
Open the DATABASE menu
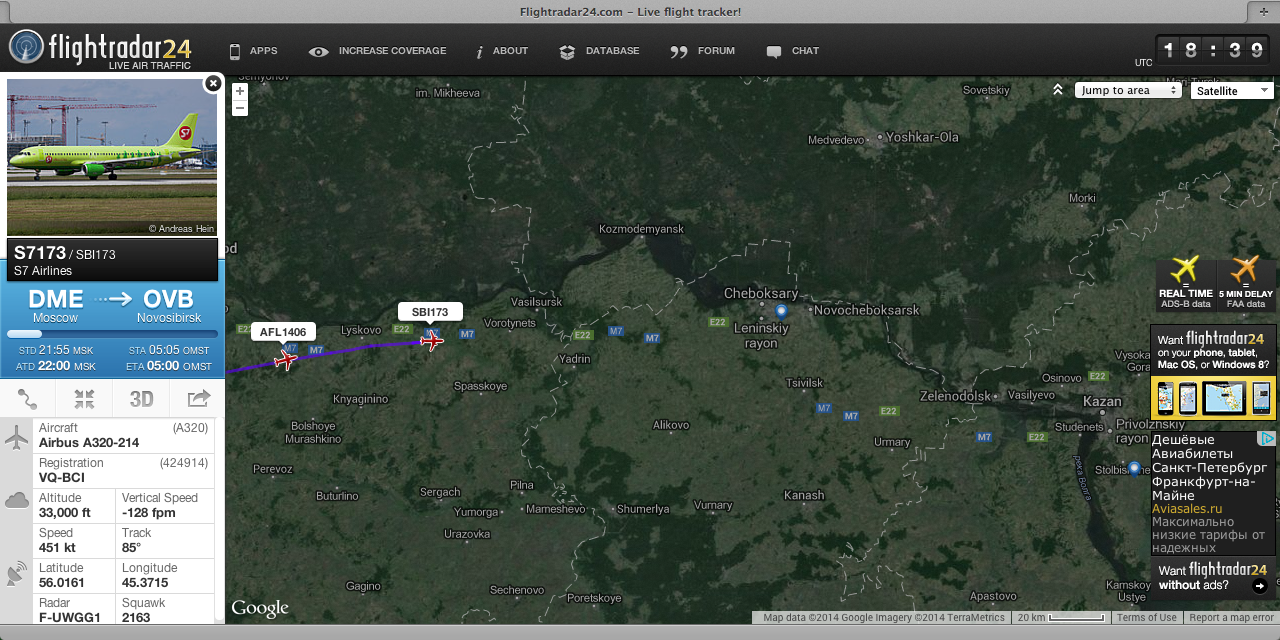click(x=599, y=51)
